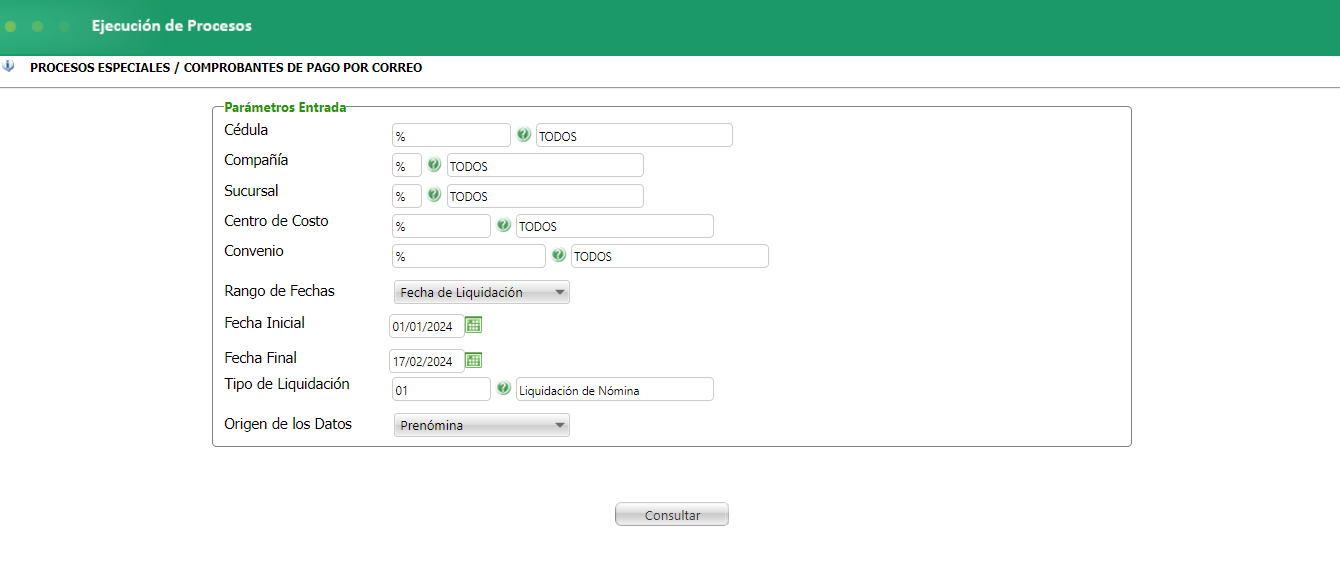Click the Convenio code input field

click(468, 256)
